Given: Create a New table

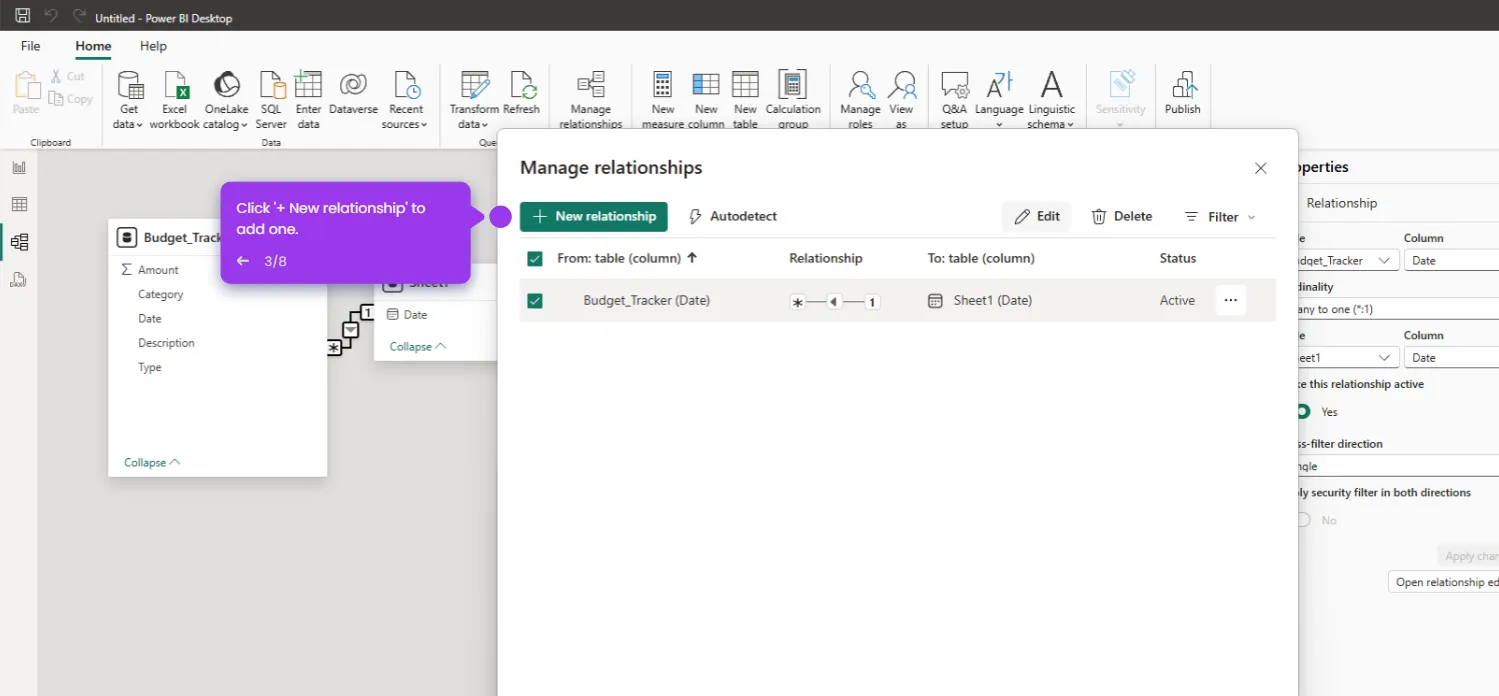Looking at the screenshot, I should coord(745,100).
